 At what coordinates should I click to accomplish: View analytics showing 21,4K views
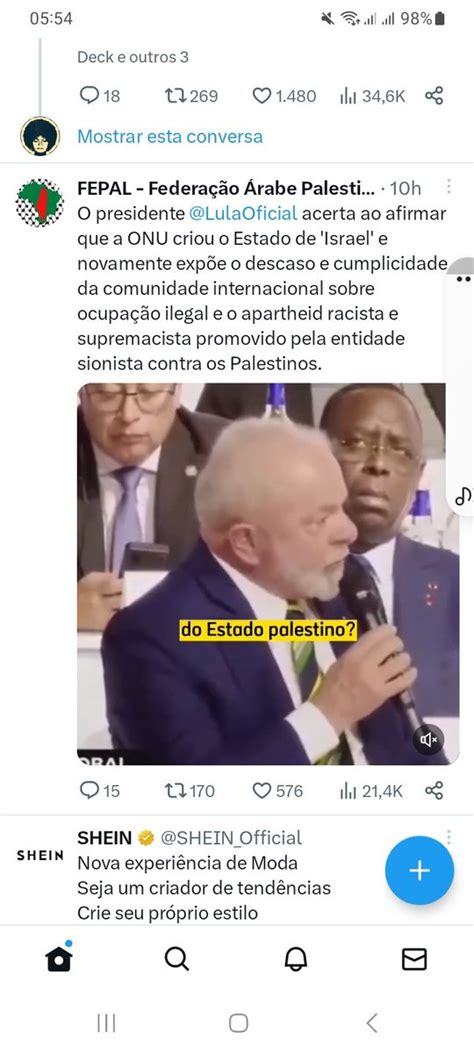[371, 790]
